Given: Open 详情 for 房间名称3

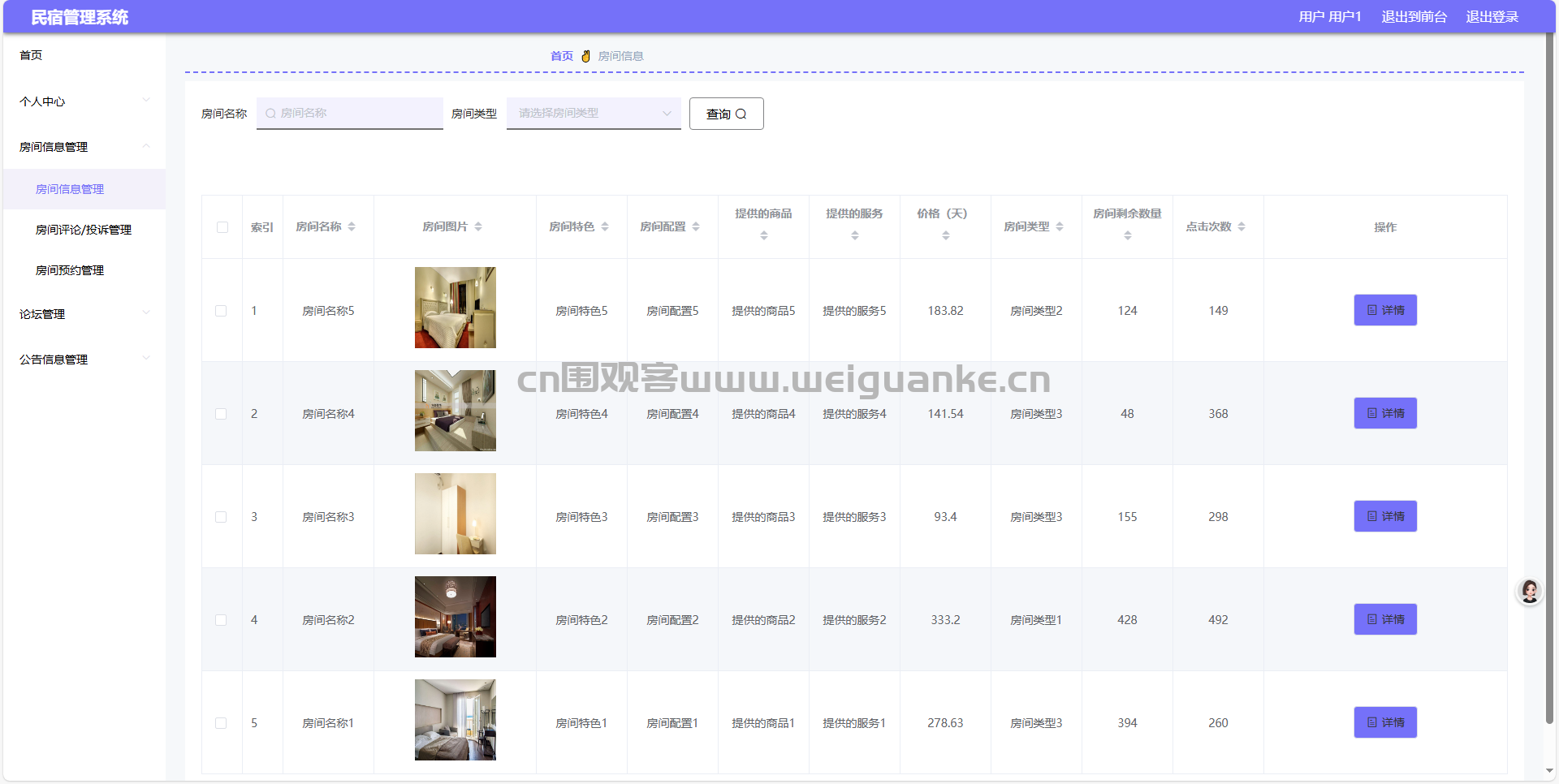Looking at the screenshot, I should [1385, 516].
